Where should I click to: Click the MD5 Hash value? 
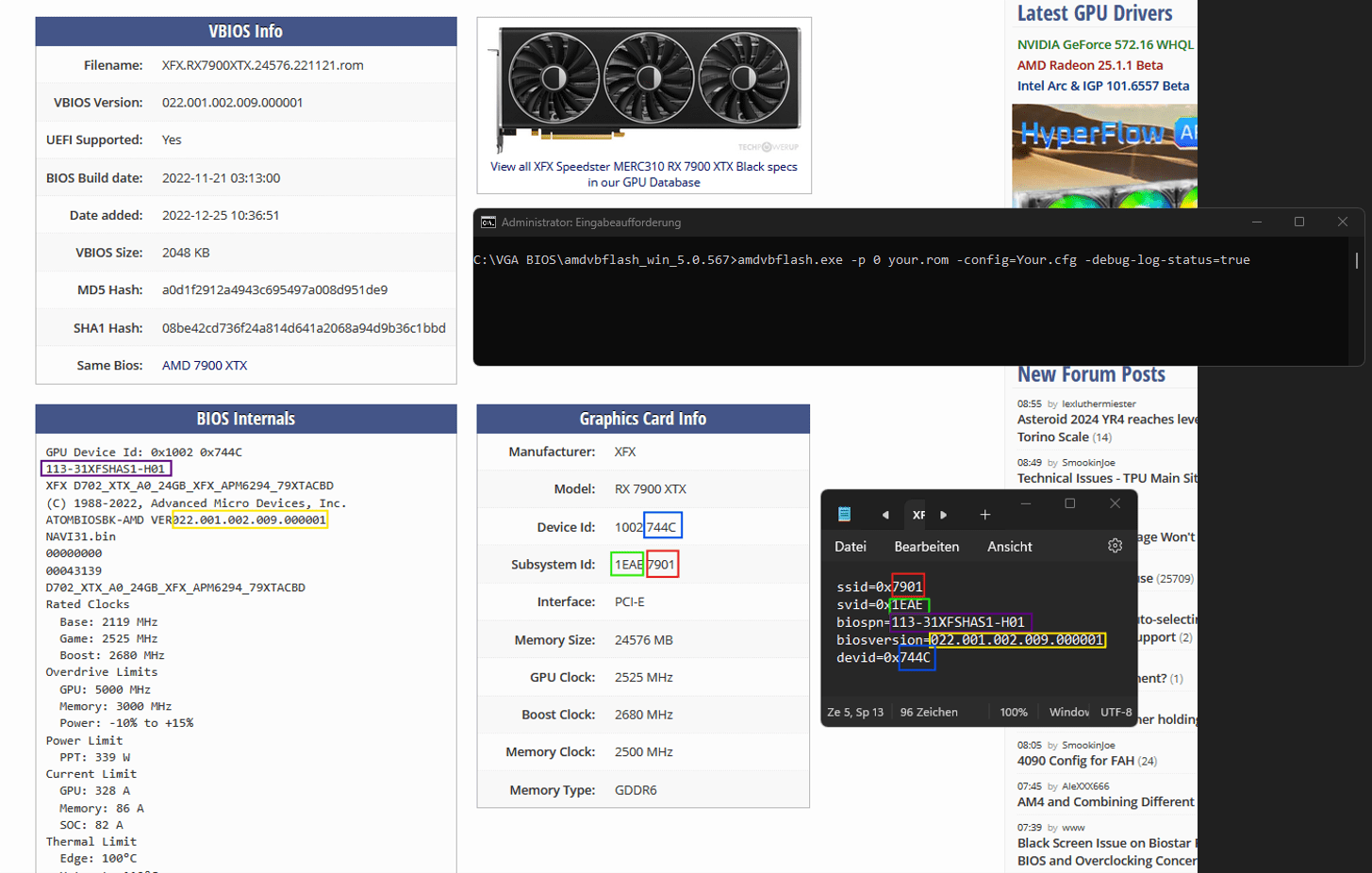point(274,290)
